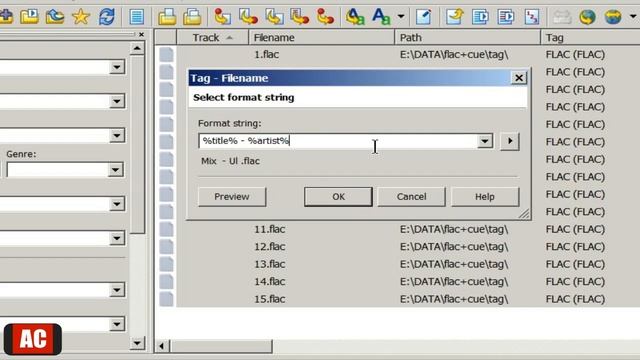Close the Tag - Filename dialog with X
Screen dimensions: 640x360
[519, 78]
